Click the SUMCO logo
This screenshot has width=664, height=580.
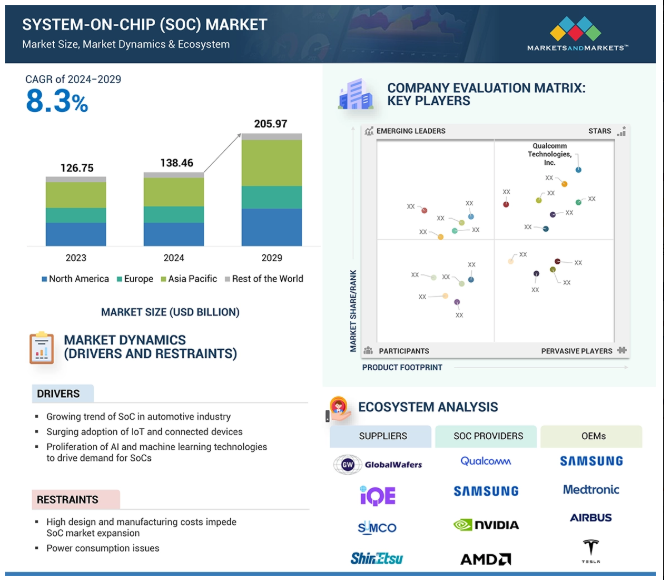(377, 528)
